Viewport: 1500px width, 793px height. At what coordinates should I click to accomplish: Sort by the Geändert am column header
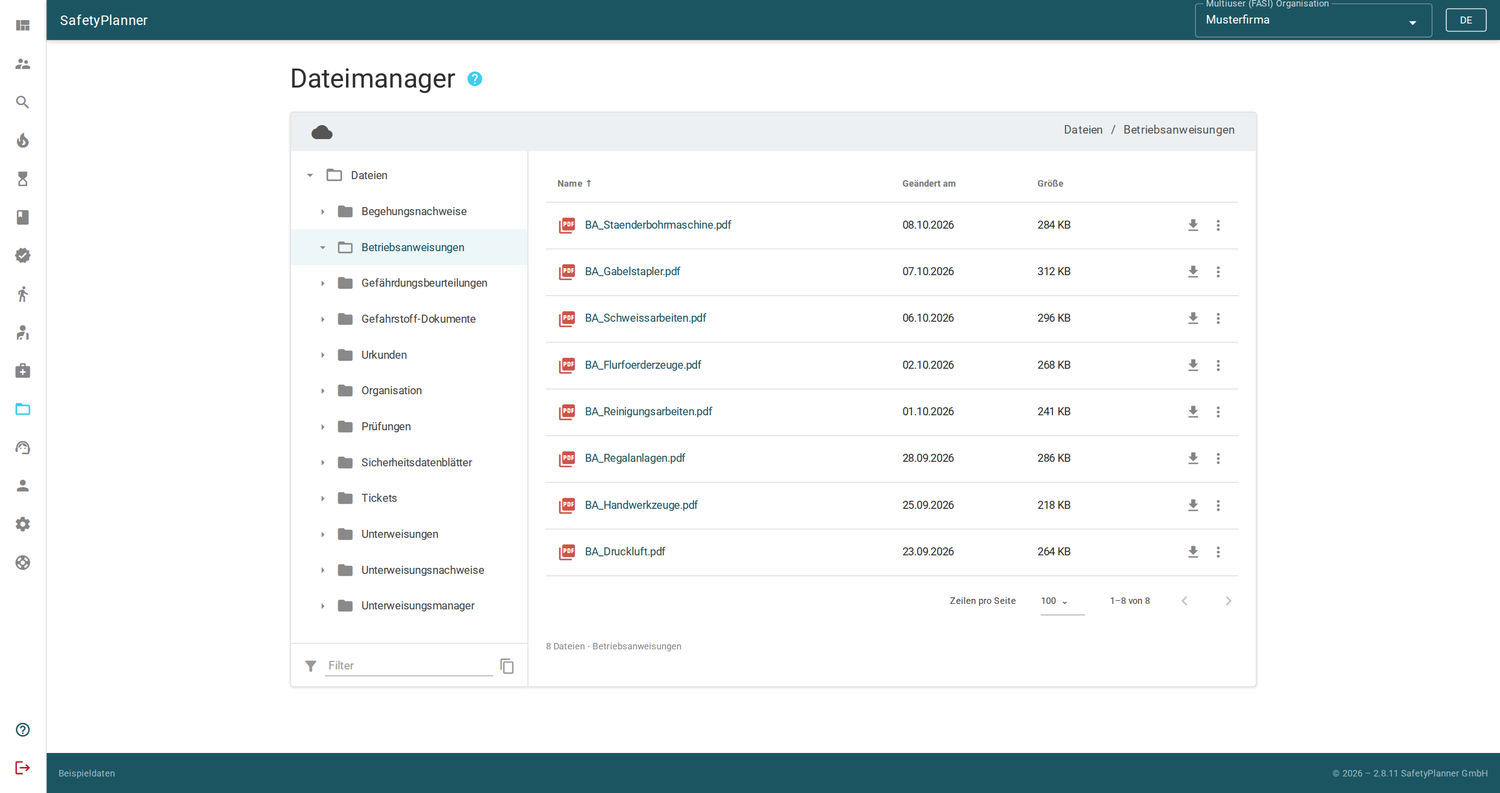pyautogui.click(x=929, y=183)
